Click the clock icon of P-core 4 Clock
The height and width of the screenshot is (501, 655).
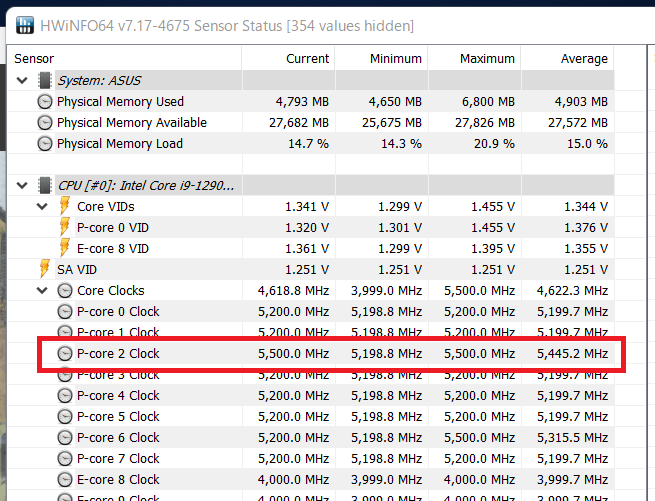click(x=65, y=395)
